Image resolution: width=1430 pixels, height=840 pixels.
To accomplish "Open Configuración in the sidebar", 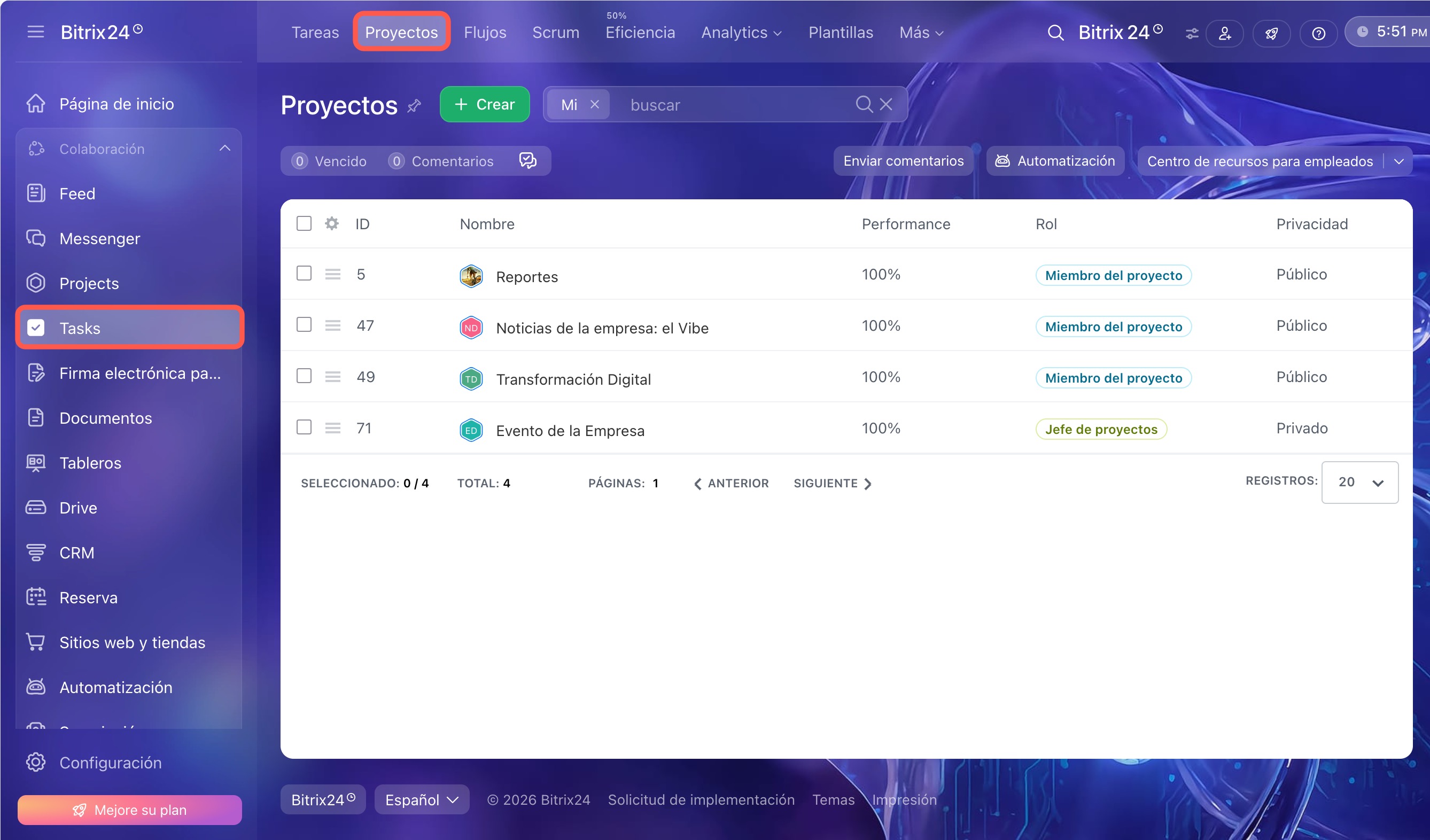I will click(x=129, y=762).
